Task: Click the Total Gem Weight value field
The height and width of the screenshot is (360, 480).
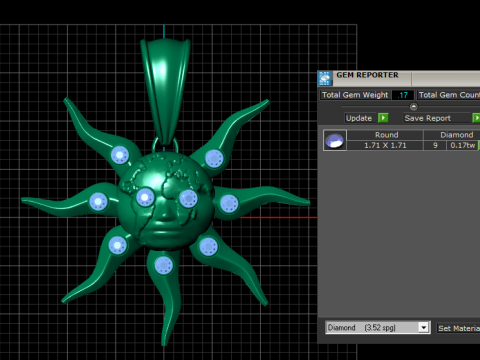Action: (x=403, y=95)
